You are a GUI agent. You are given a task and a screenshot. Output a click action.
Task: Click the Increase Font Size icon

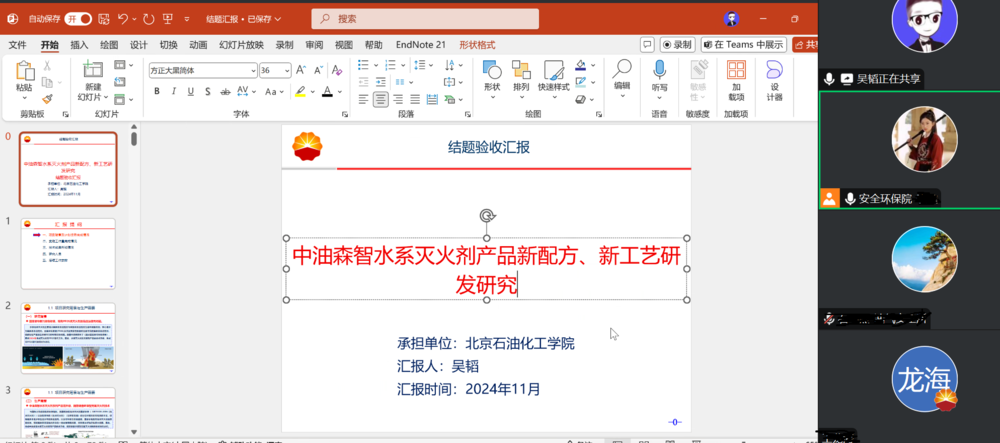tap(300, 70)
